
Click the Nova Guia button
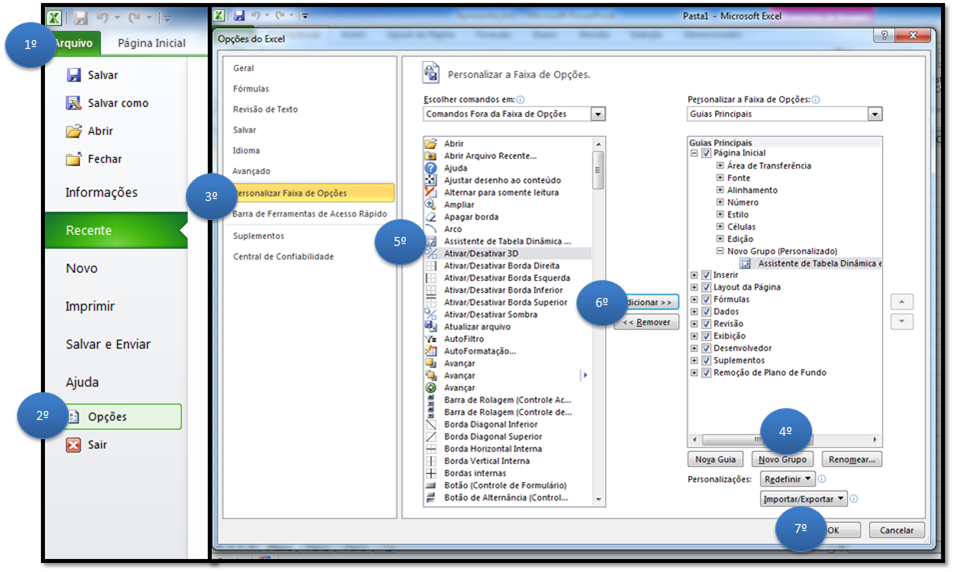[716, 459]
